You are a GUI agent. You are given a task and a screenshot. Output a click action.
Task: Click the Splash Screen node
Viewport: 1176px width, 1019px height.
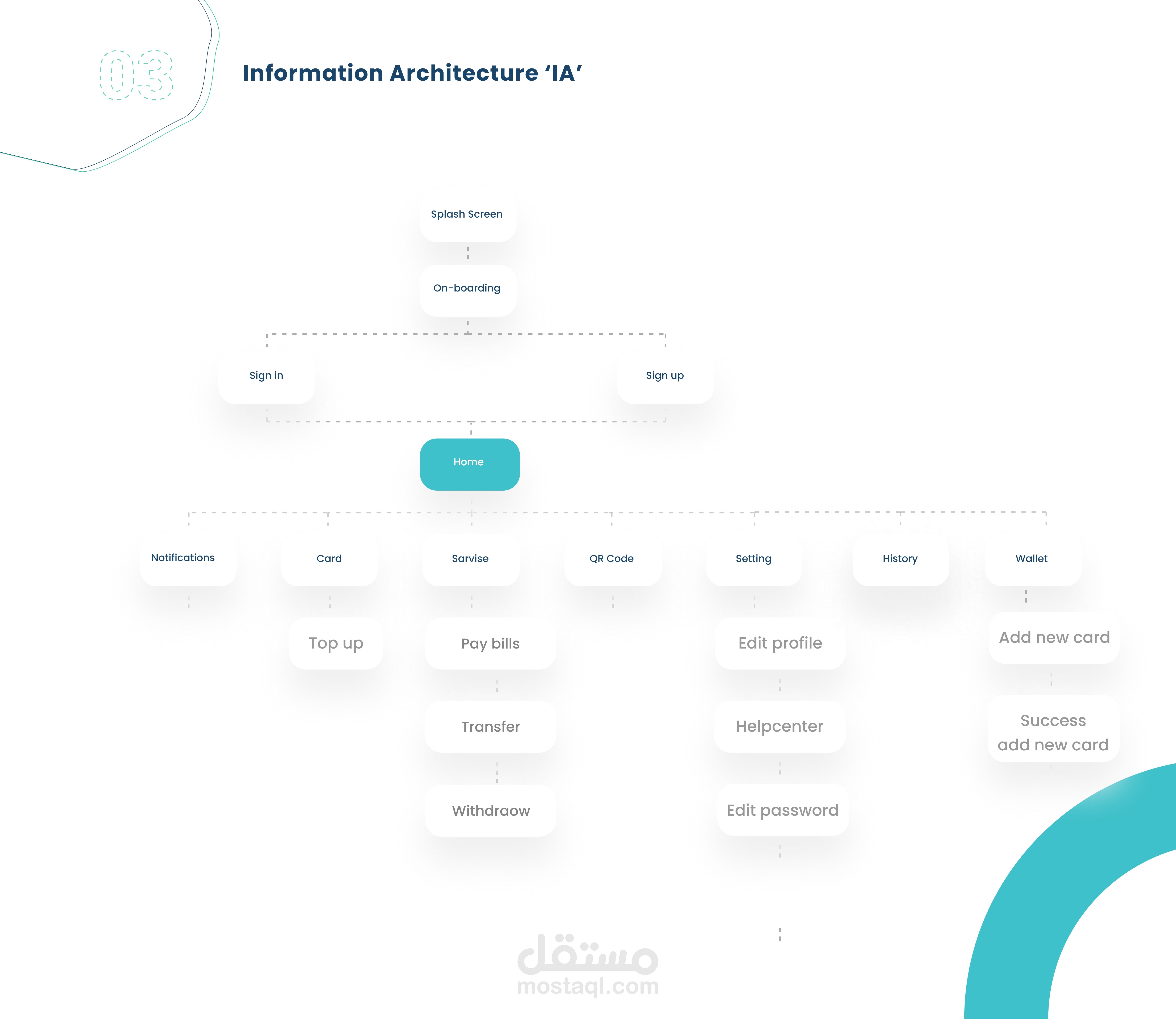tap(467, 215)
